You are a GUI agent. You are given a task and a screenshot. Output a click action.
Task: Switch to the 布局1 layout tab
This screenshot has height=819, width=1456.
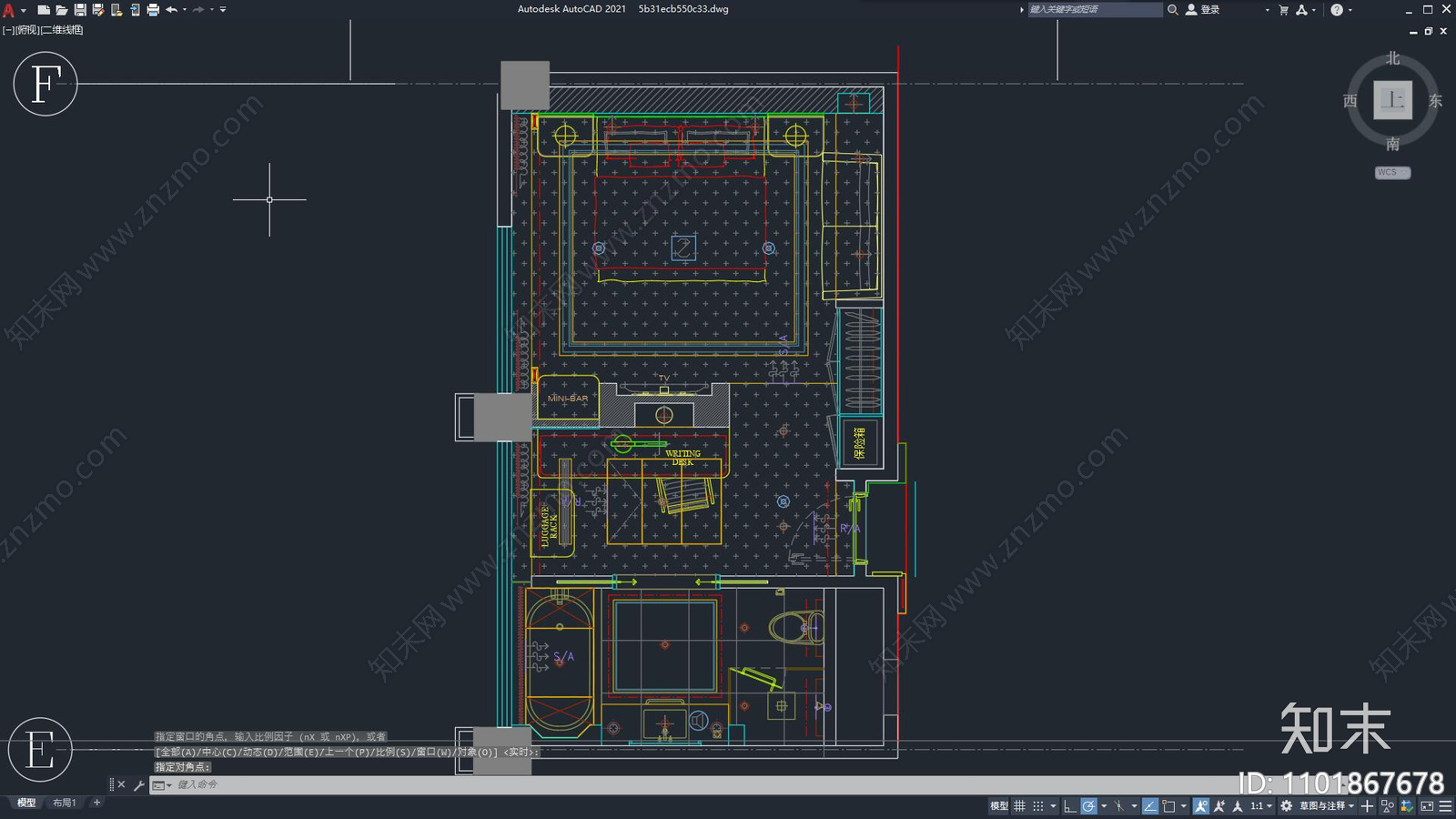tap(65, 803)
